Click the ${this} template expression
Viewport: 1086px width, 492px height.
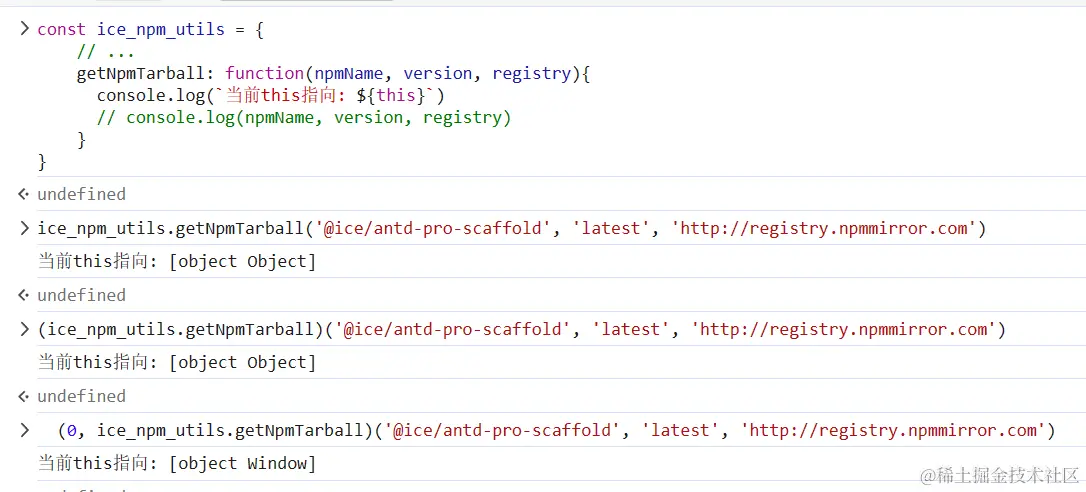click(390, 96)
